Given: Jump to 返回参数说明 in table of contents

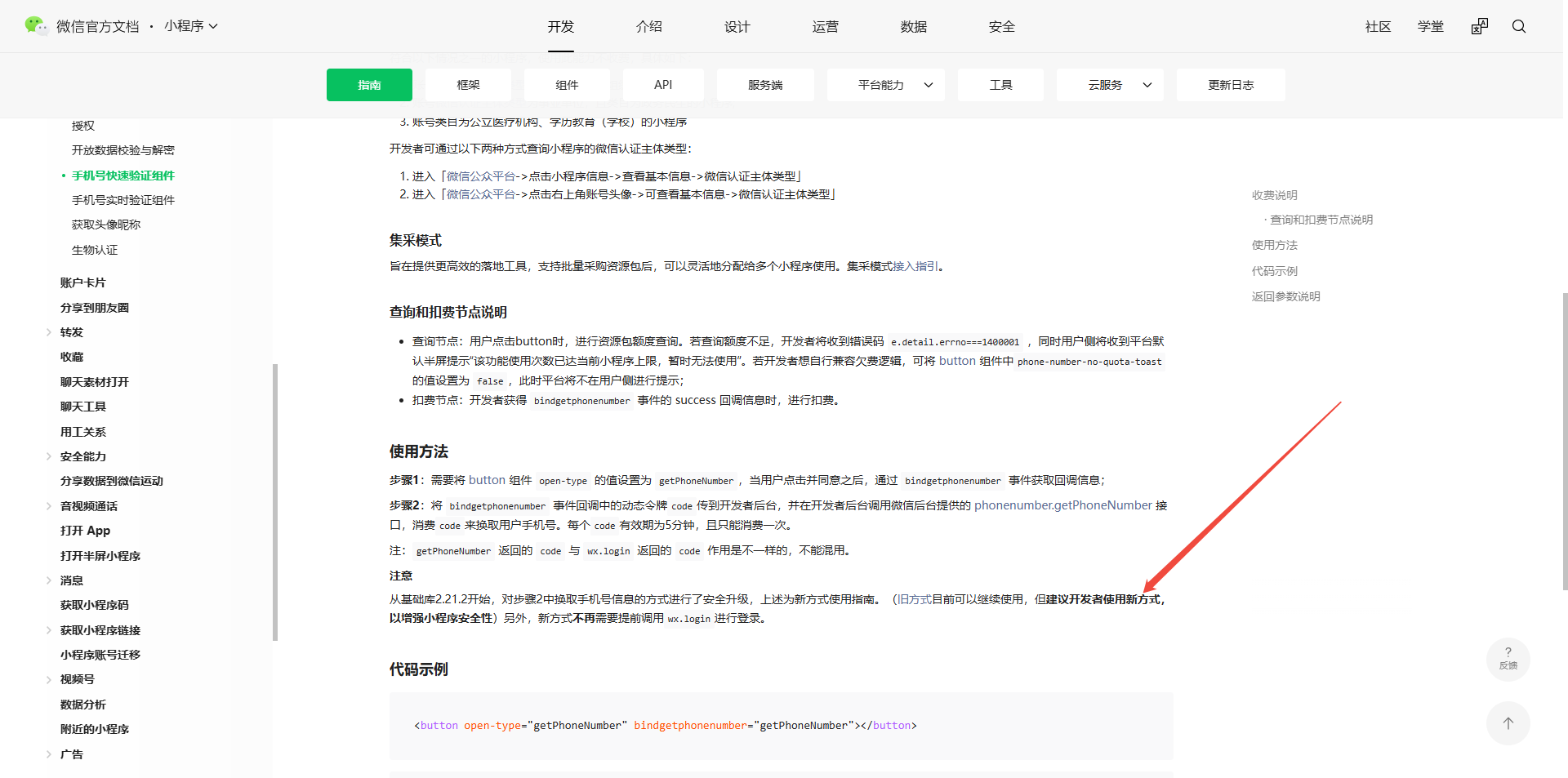Looking at the screenshot, I should pyautogui.click(x=1286, y=296).
